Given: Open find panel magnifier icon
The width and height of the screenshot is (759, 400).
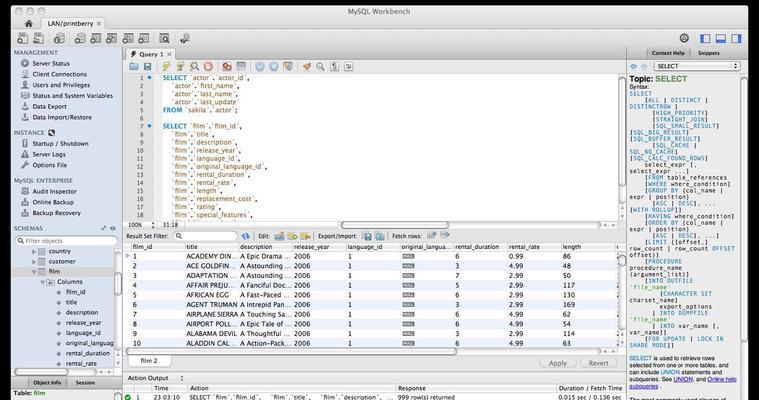Looking at the screenshot, I should click(320, 66).
